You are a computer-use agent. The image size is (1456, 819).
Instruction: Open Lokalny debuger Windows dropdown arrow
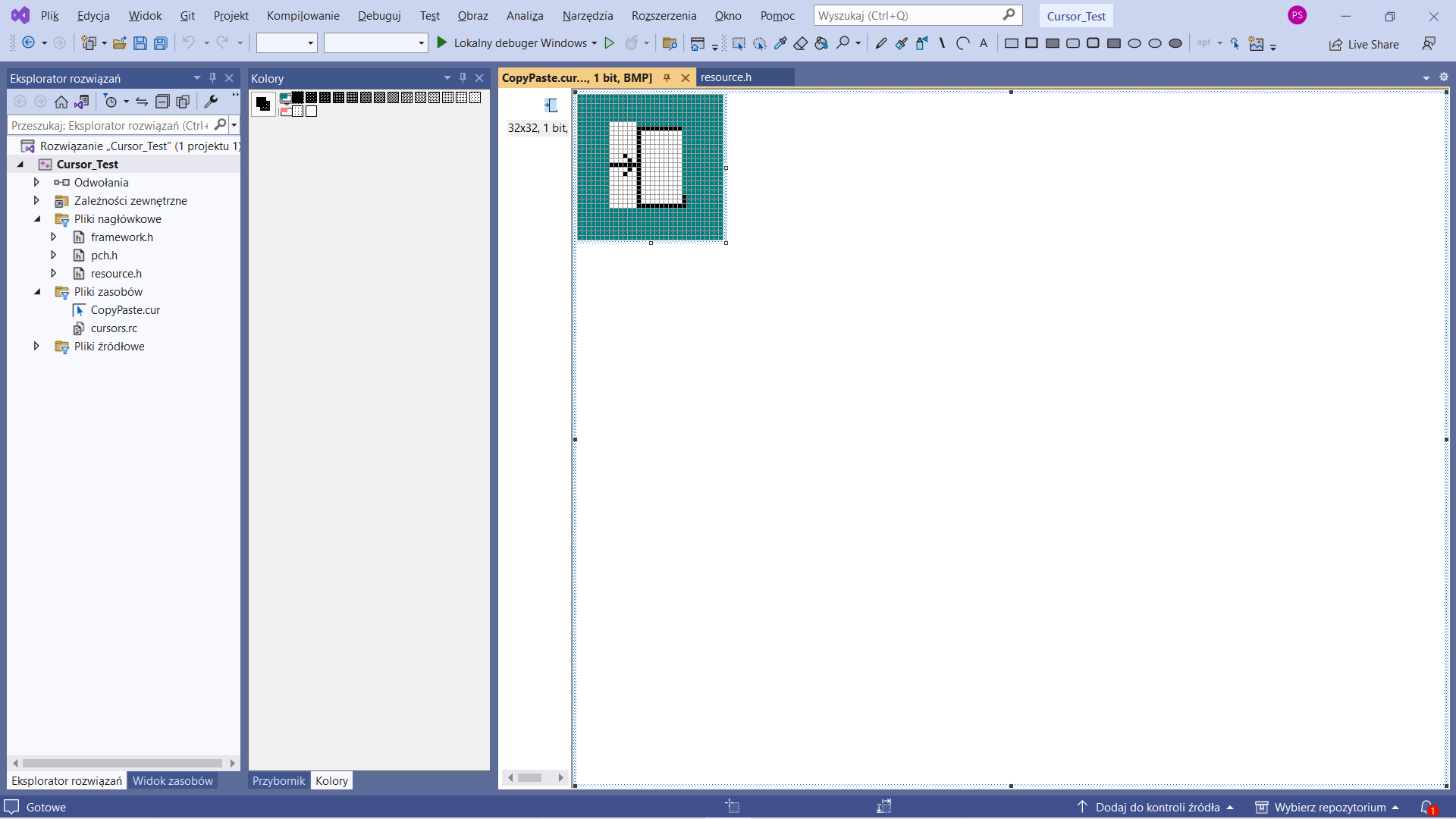point(594,43)
